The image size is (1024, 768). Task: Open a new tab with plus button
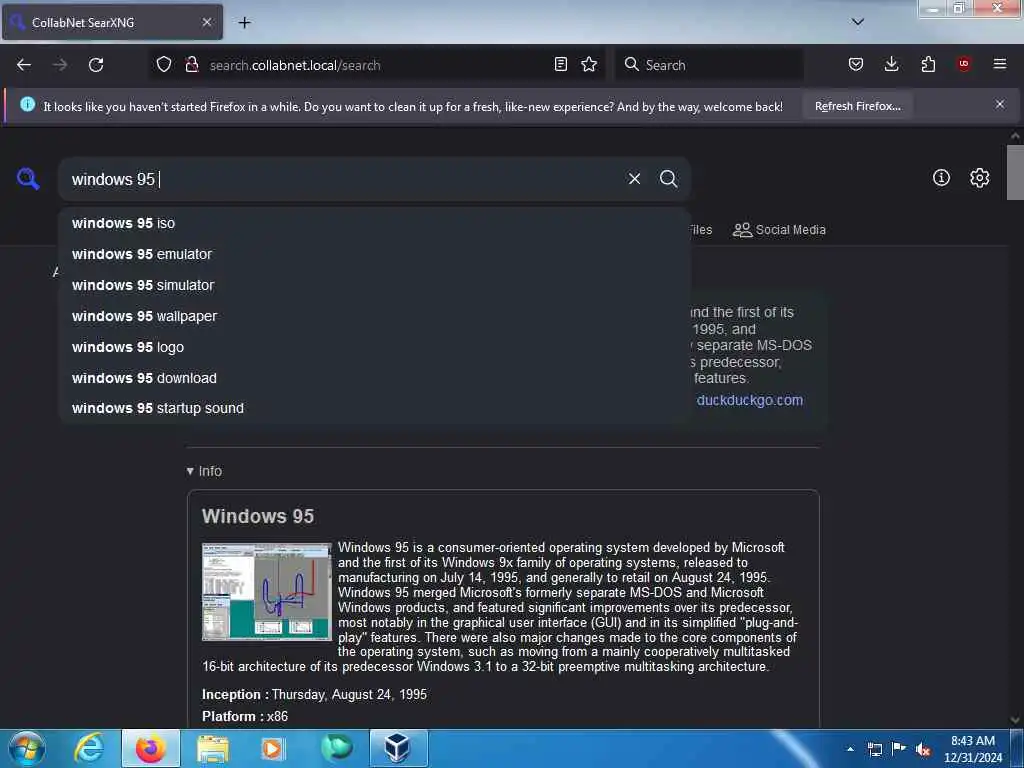(244, 23)
